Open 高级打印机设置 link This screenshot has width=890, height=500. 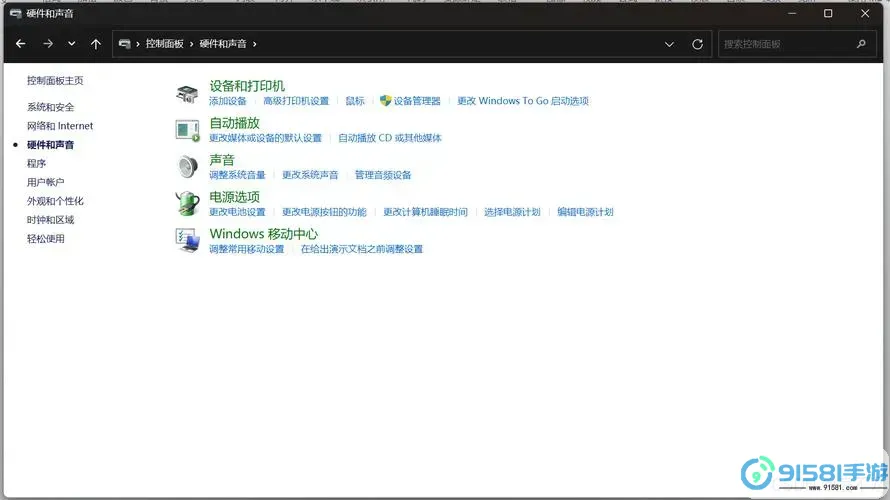click(x=296, y=101)
